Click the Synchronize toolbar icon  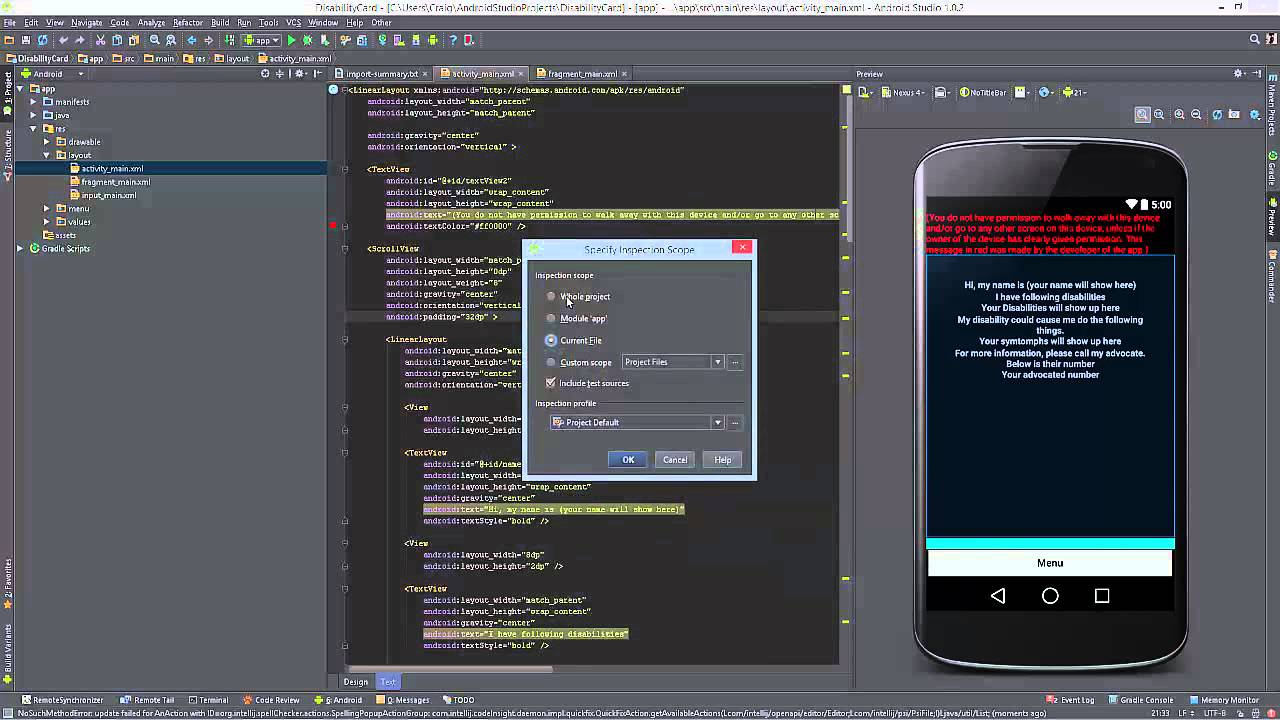pos(42,40)
